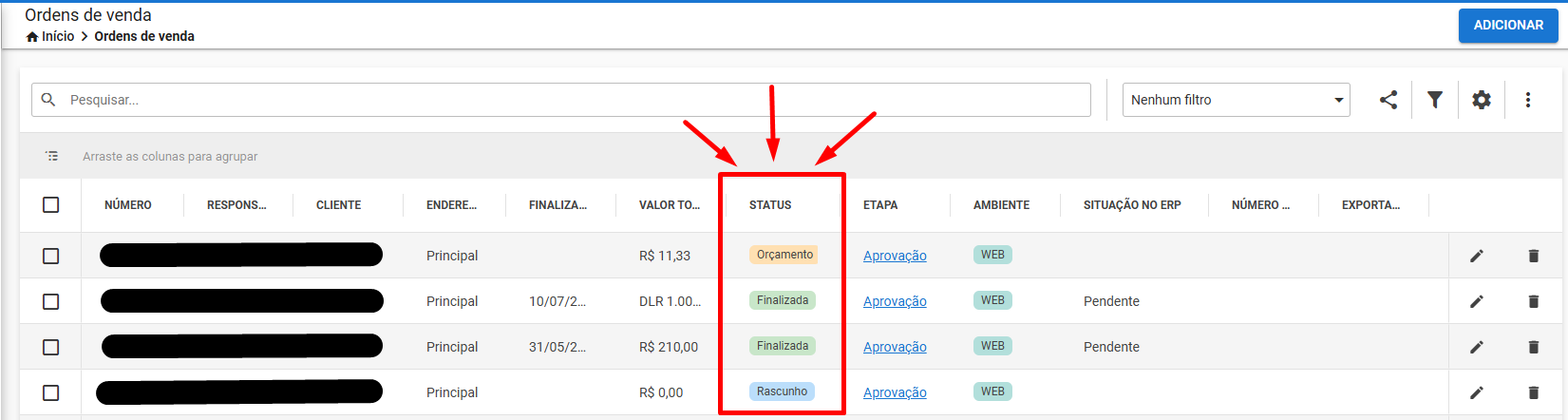The image size is (1568, 420).
Task: Open the Nenhum filtro dropdown
Action: coord(1237,100)
